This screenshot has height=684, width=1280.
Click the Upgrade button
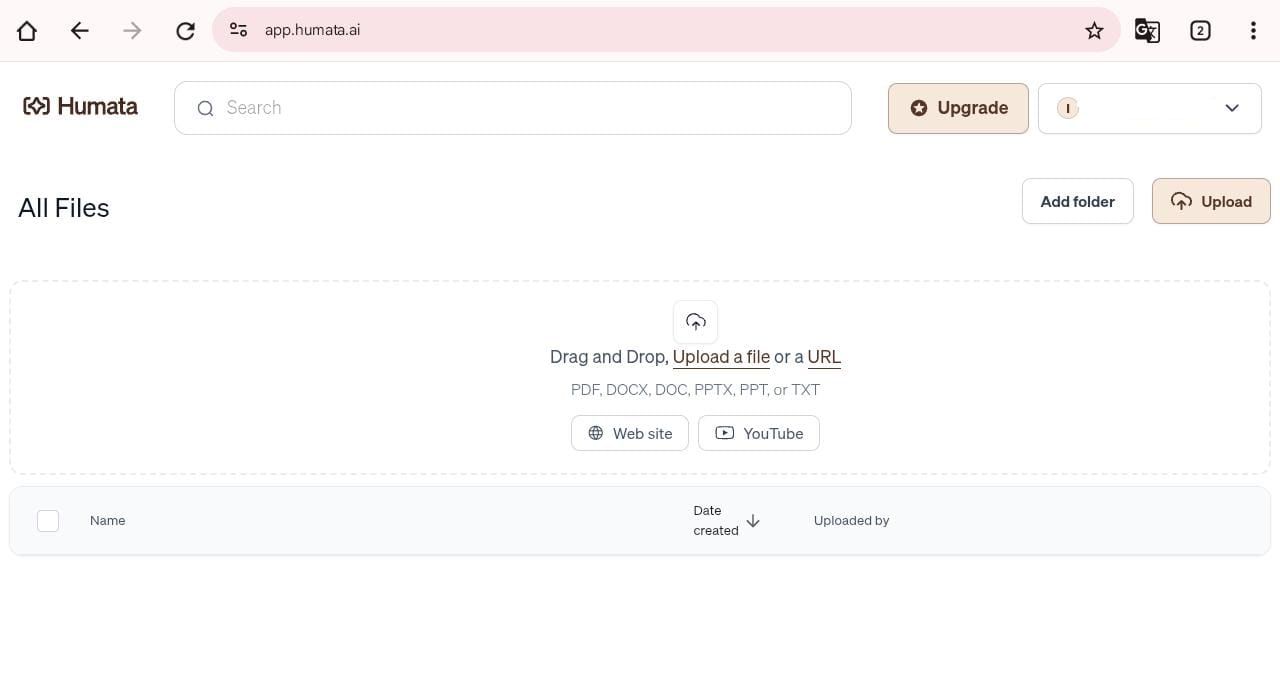tap(957, 108)
